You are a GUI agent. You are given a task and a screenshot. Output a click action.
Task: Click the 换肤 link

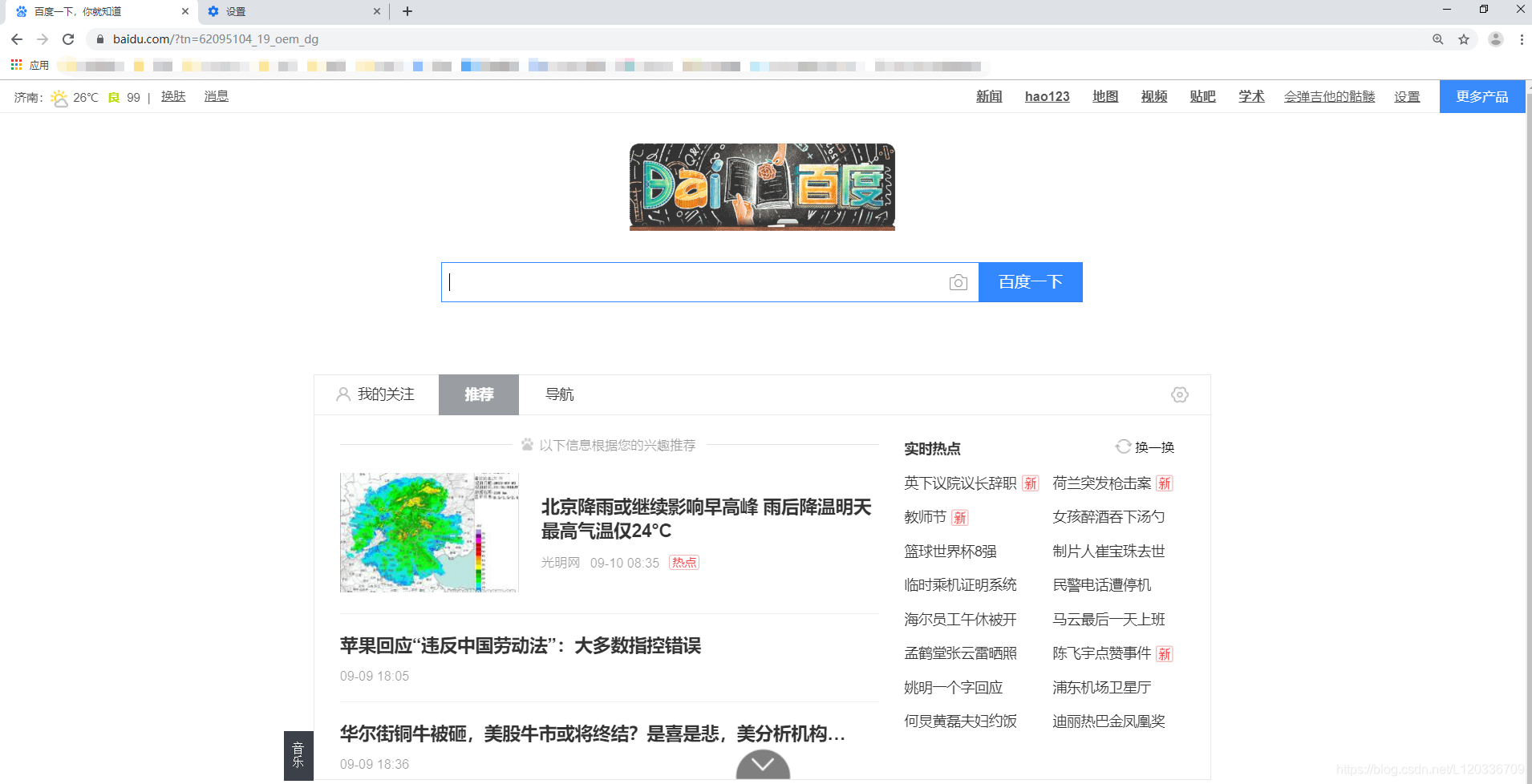[173, 96]
